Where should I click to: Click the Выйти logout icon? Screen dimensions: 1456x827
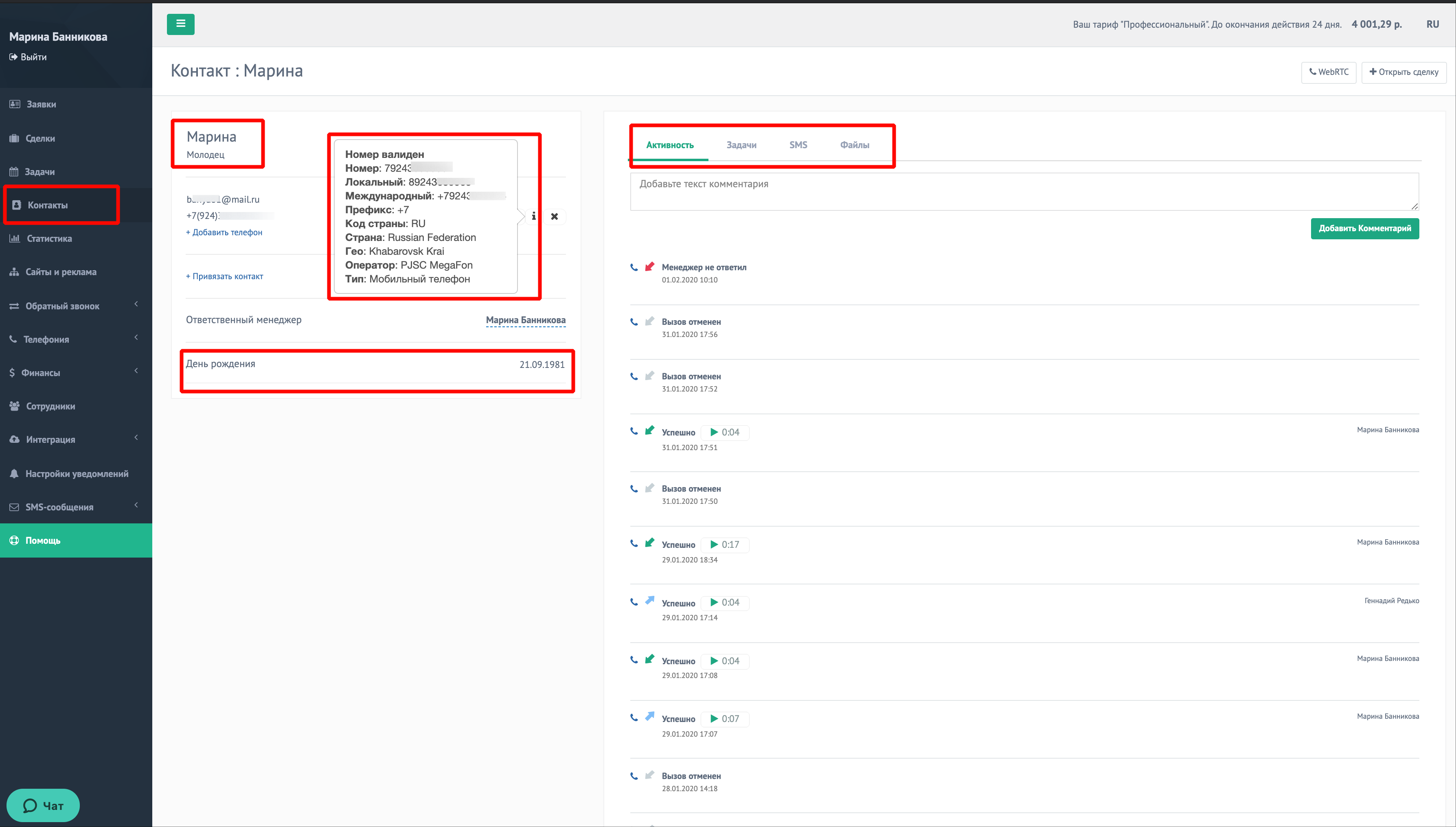pos(13,57)
